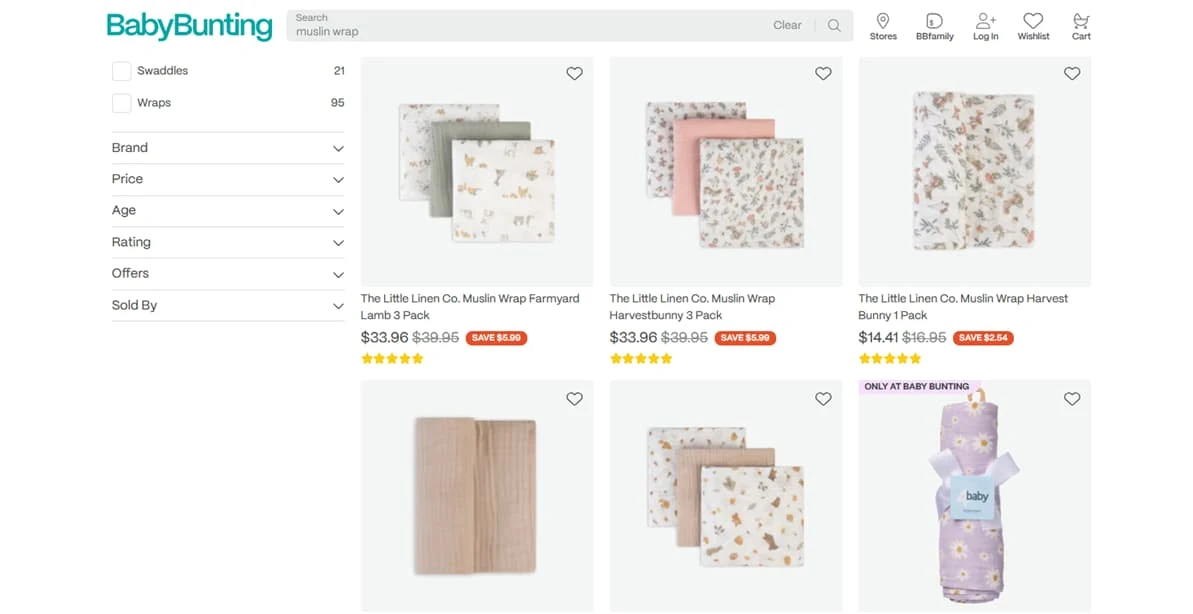
Task: Click the search field containing muslin wrap
Action: coord(530,31)
